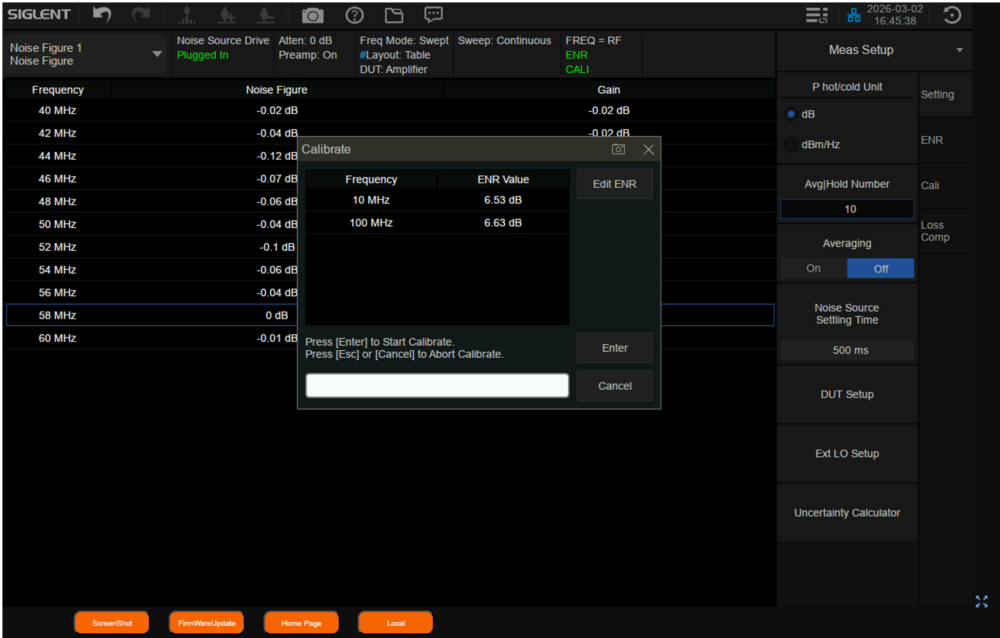The height and width of the screenshot is (638, 1000).
Task: Click the fullscreen expand icon
Action: (x=981, y=601)
